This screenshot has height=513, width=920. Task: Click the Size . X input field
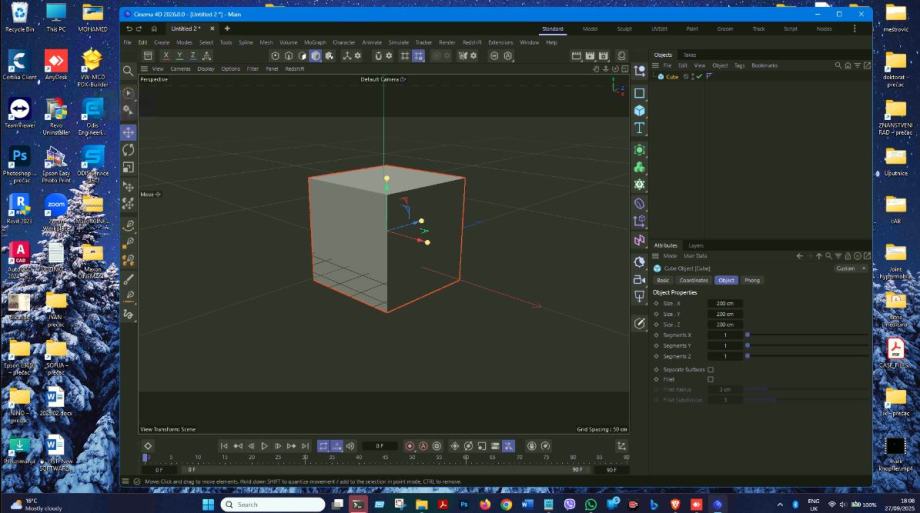[725, 303]
